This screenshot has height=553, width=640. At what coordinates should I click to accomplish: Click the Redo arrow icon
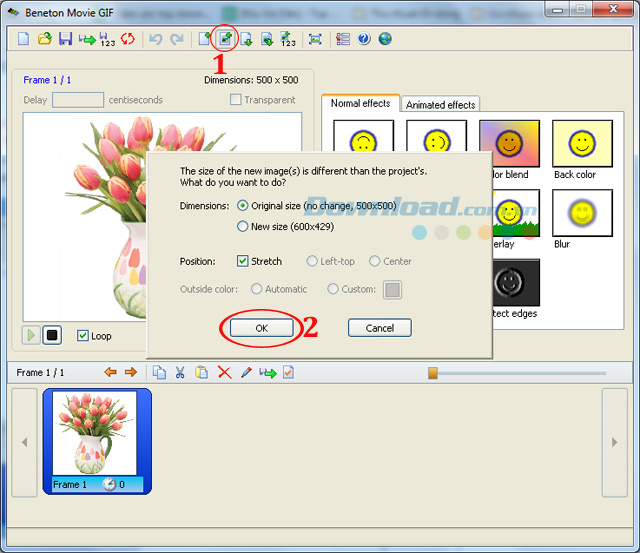click(177, 39)
